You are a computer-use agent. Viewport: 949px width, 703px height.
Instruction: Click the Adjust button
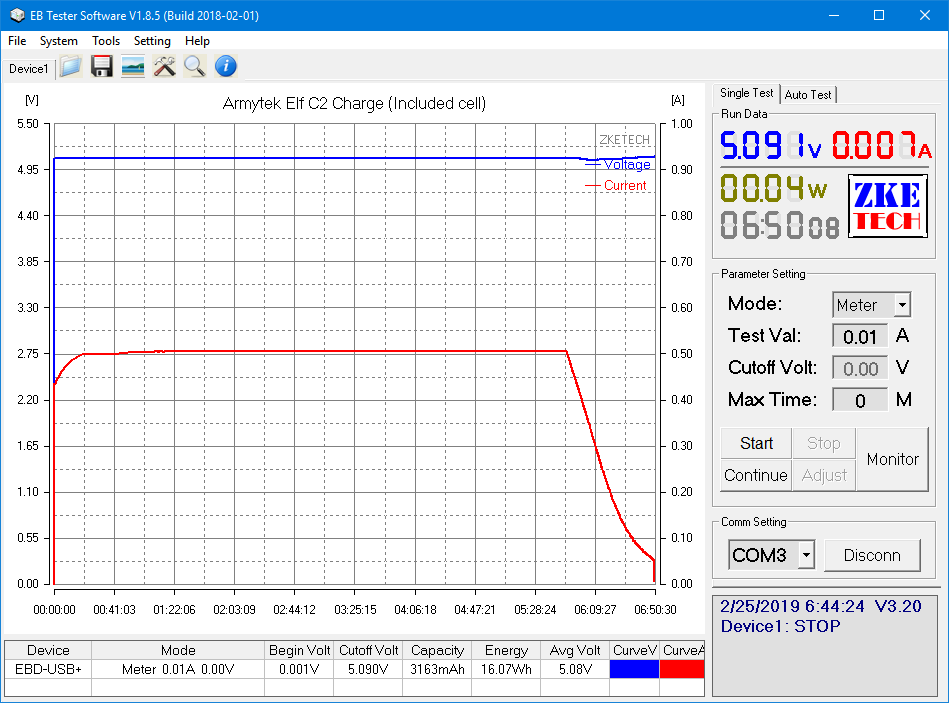click(823, 476)
